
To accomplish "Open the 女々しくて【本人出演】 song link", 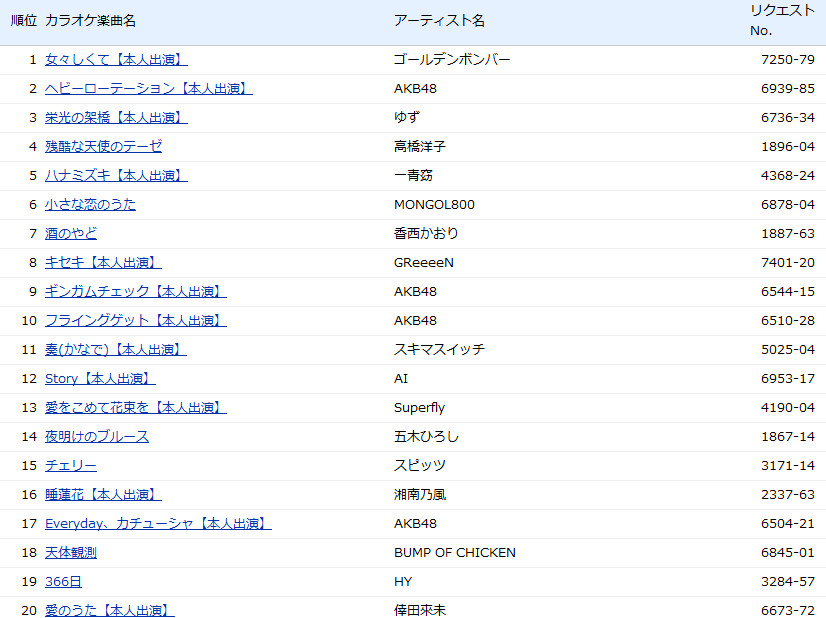I will point(116,60).
